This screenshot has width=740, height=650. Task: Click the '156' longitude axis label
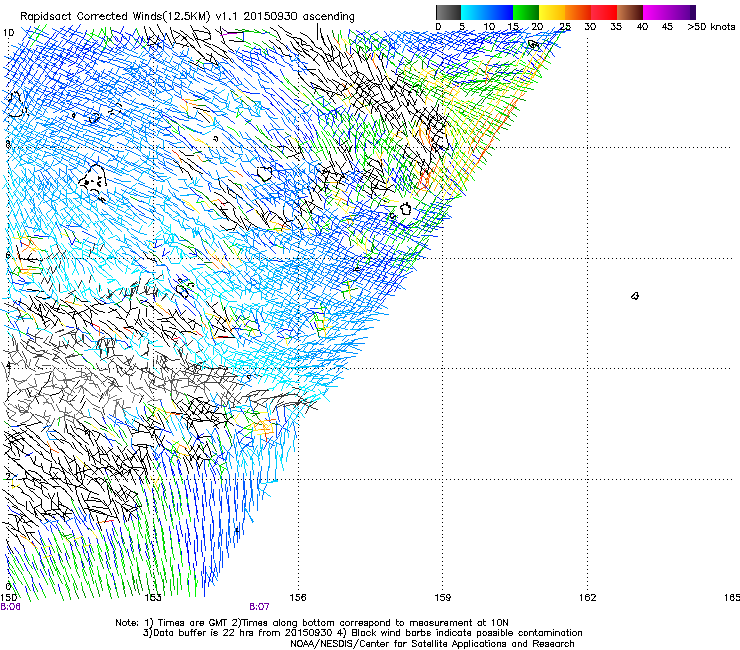pos(298,598)
